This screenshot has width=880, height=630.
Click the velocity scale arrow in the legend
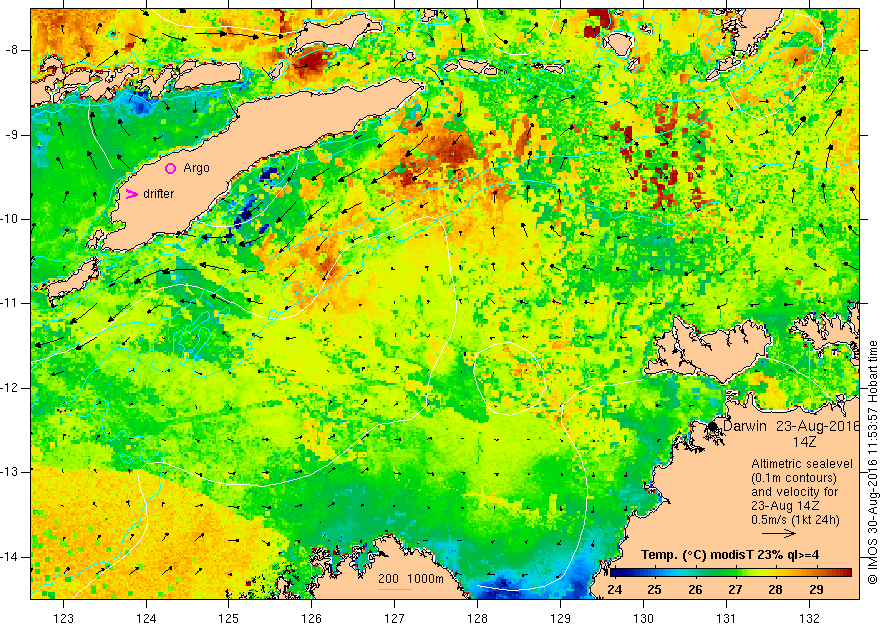click(x=779, y=534)
